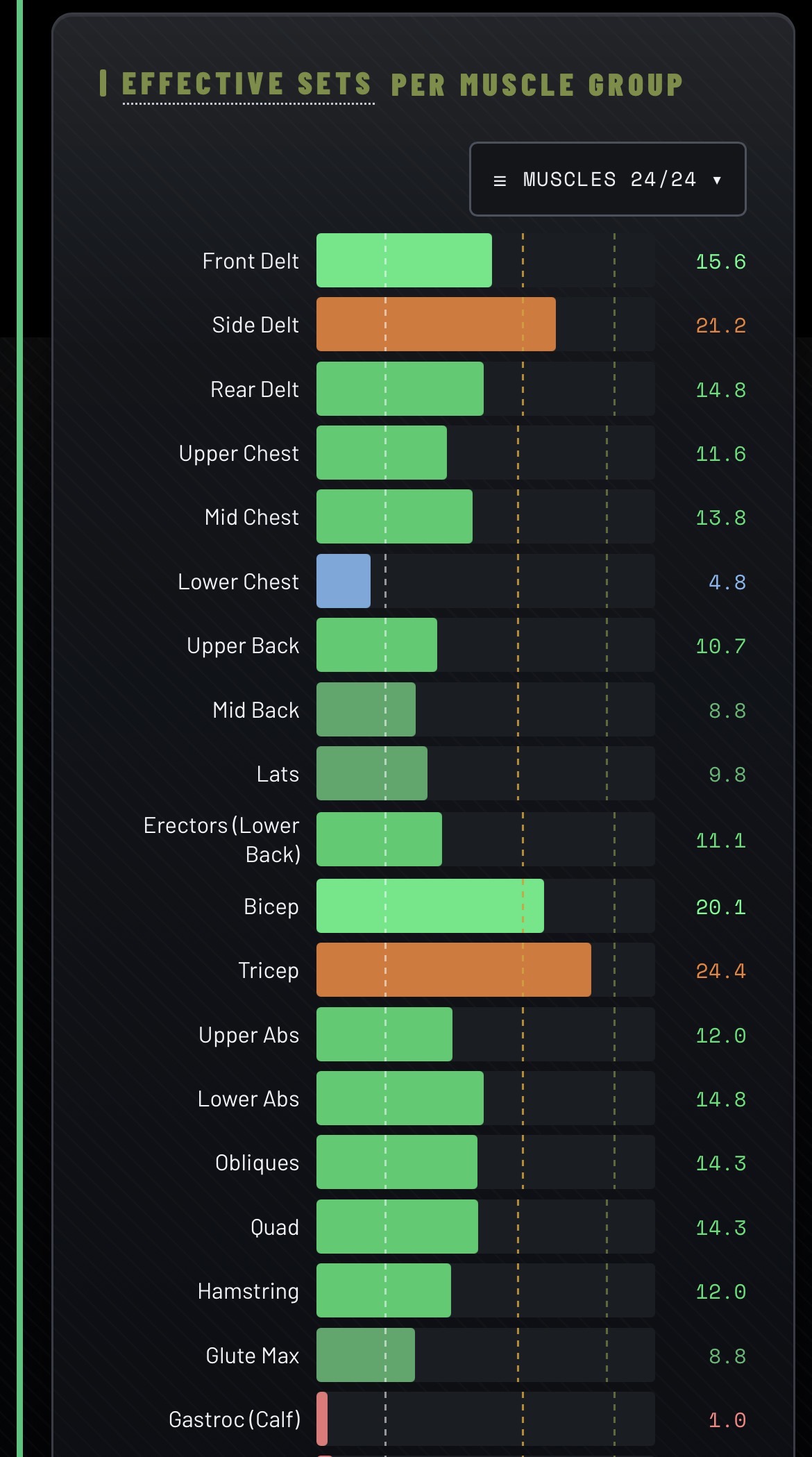Image resolution: width=812 pixels, height=1457 pixels.
Task: Click the red Gastroc (Calf) bar
Action: (x=322, y=1419)
